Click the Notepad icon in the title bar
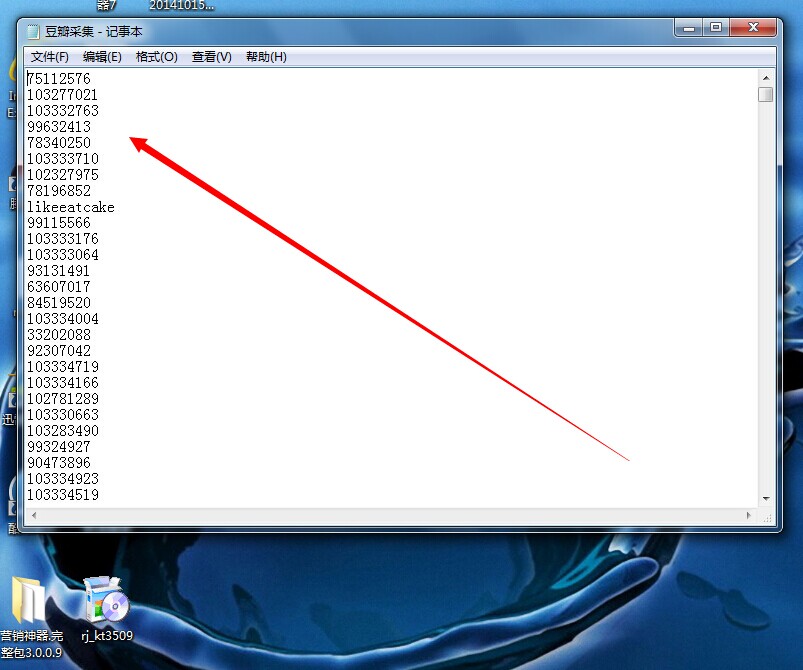Image resolution: width=803 pixels, height=670 pixels. click(33, 32)
